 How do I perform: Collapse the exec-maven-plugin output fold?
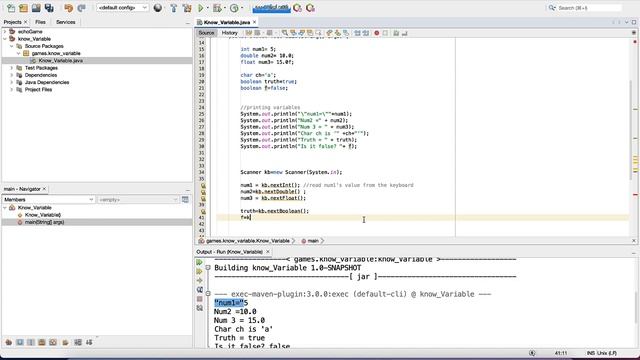[x=208, y=294]
